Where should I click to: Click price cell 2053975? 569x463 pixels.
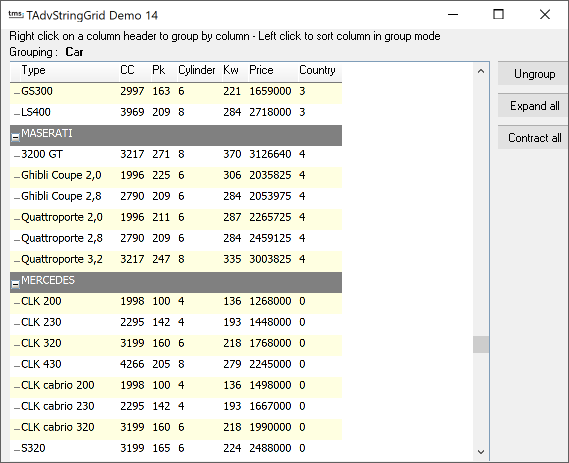click(270, 197)
